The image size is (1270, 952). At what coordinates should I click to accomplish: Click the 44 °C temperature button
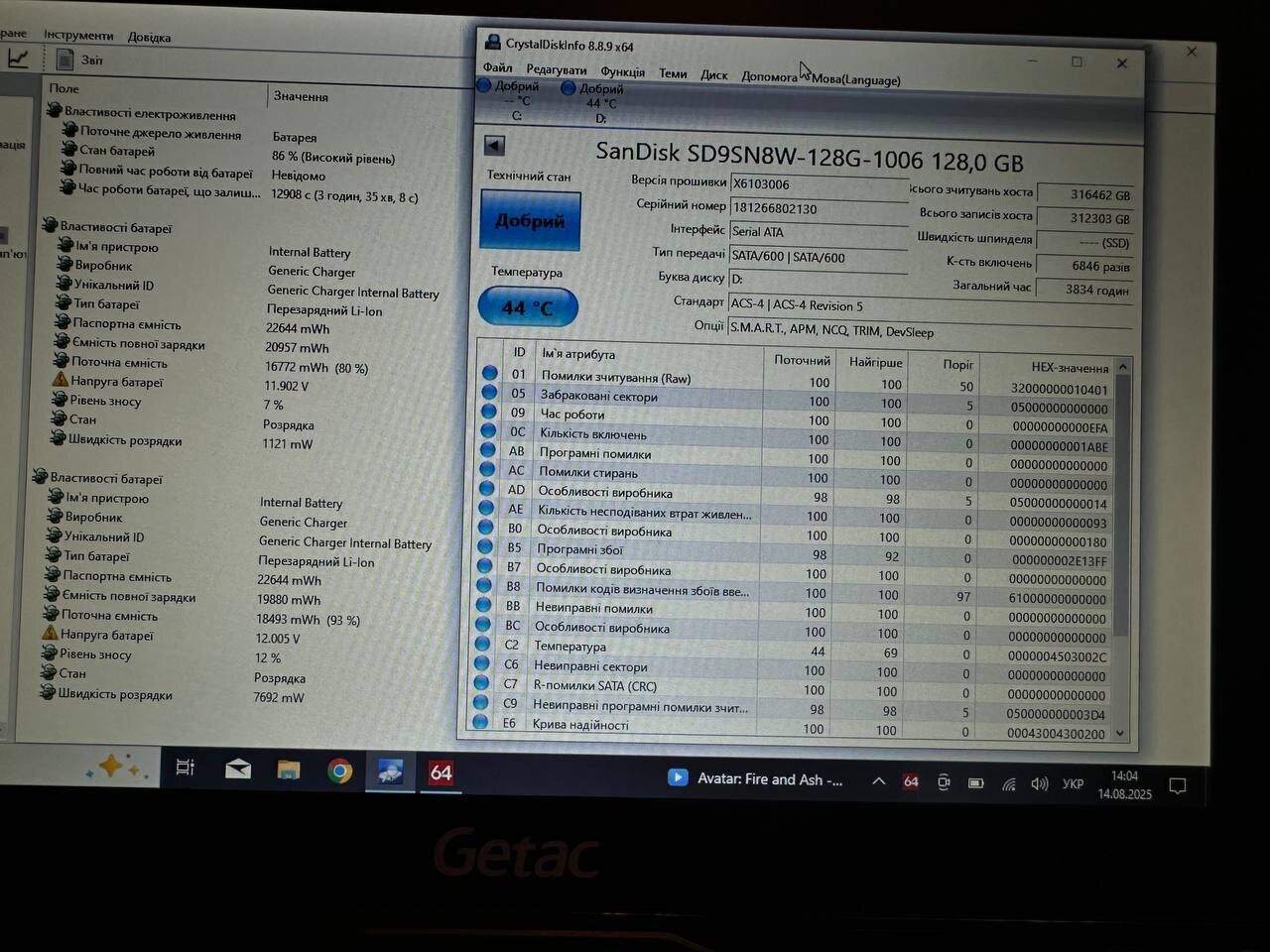click(527, 307)
